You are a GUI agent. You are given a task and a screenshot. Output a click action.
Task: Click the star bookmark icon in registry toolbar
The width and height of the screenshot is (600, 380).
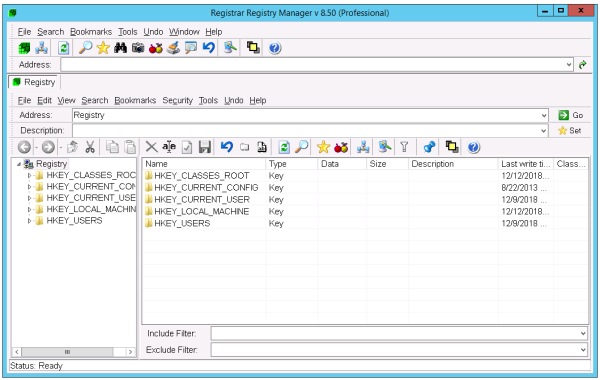[323, 147]
